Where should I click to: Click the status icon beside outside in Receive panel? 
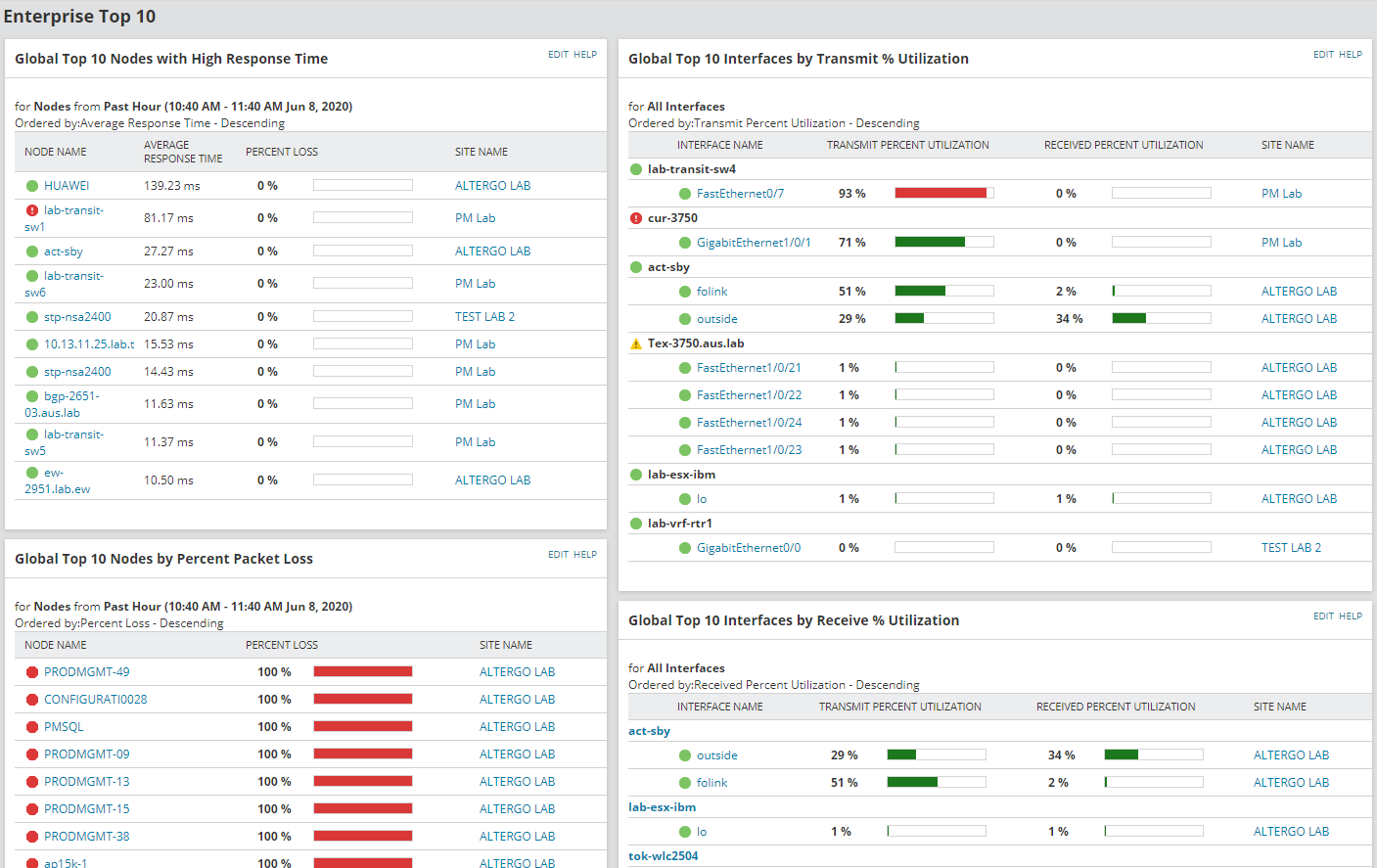(x=685, y=755)
